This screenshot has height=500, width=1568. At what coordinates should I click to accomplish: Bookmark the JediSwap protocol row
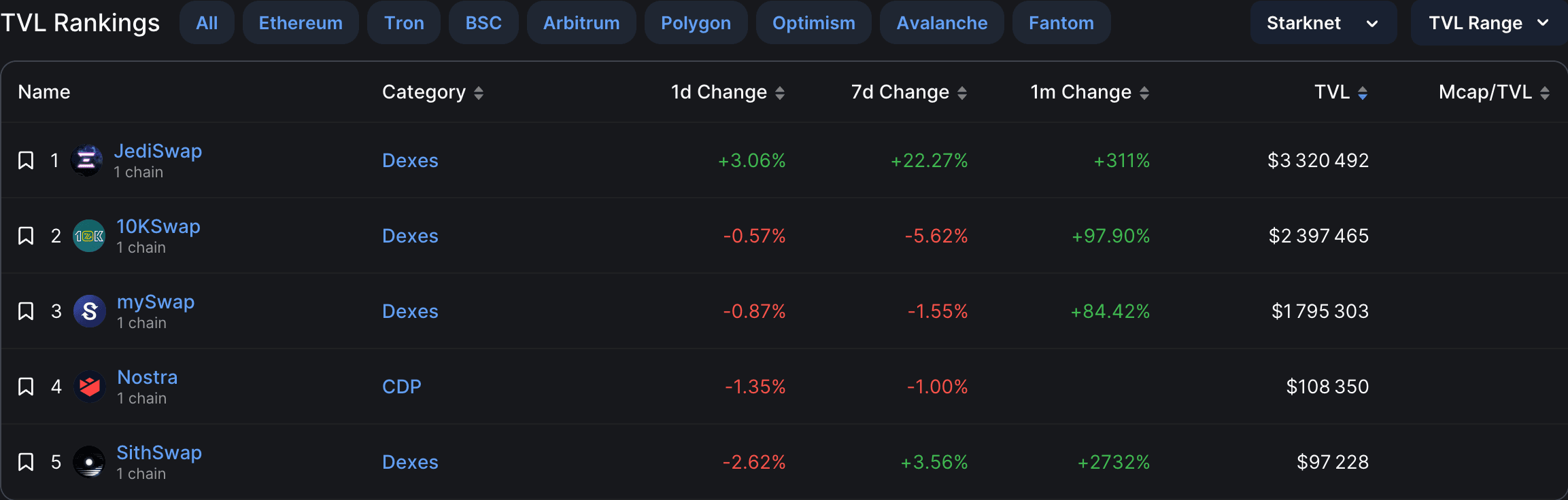[x=26, y=160]
